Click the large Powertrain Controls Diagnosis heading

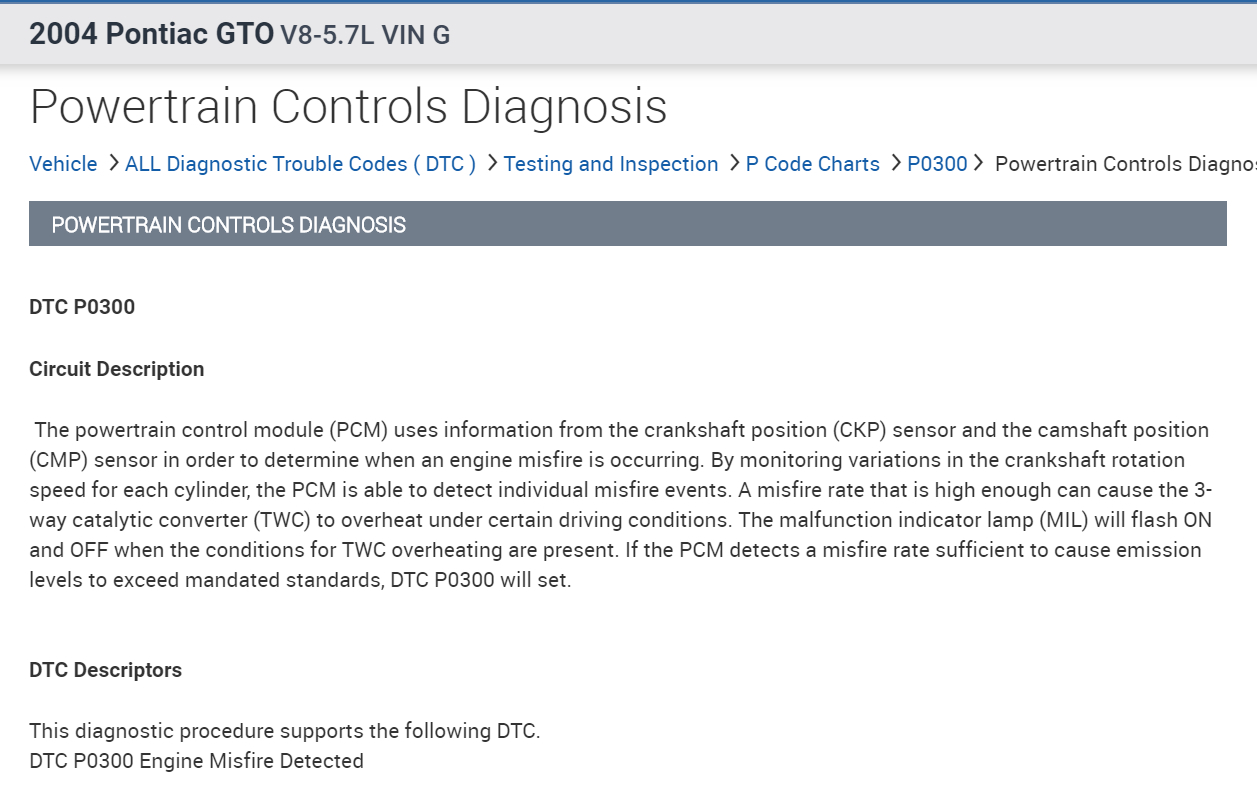click(348, 106)
